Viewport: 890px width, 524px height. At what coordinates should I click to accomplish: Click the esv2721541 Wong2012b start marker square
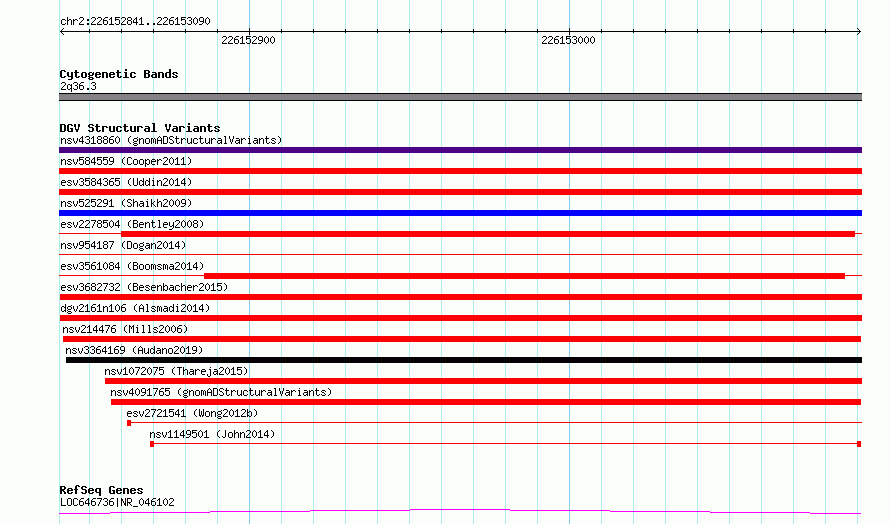[129, 423]
